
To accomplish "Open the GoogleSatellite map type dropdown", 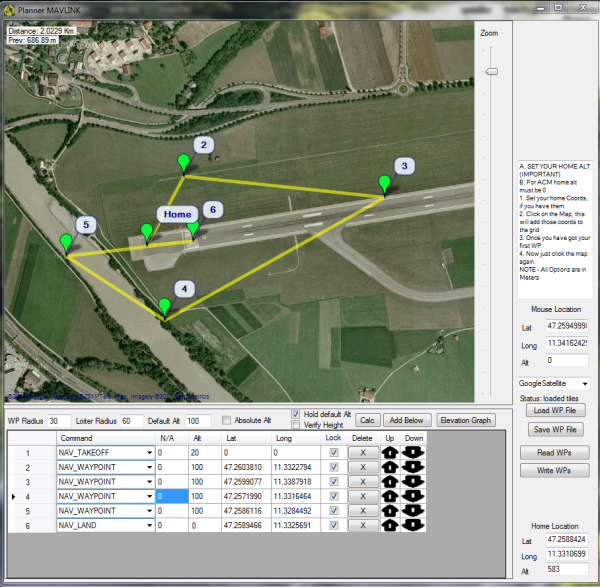I will coord(554,383).
